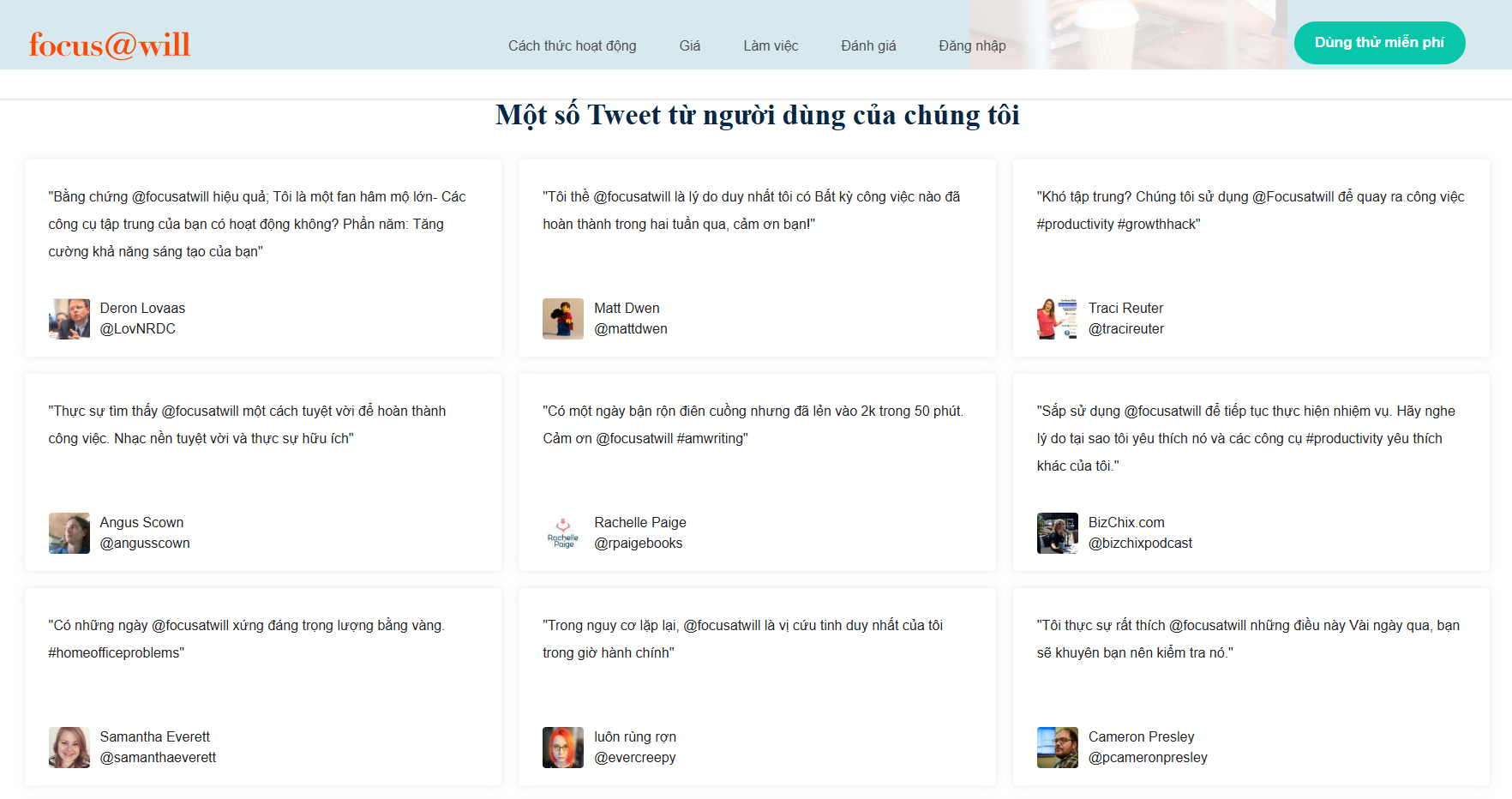
Task: Select 'Đánh giá' in the navigation
Action: pos(867,45)
